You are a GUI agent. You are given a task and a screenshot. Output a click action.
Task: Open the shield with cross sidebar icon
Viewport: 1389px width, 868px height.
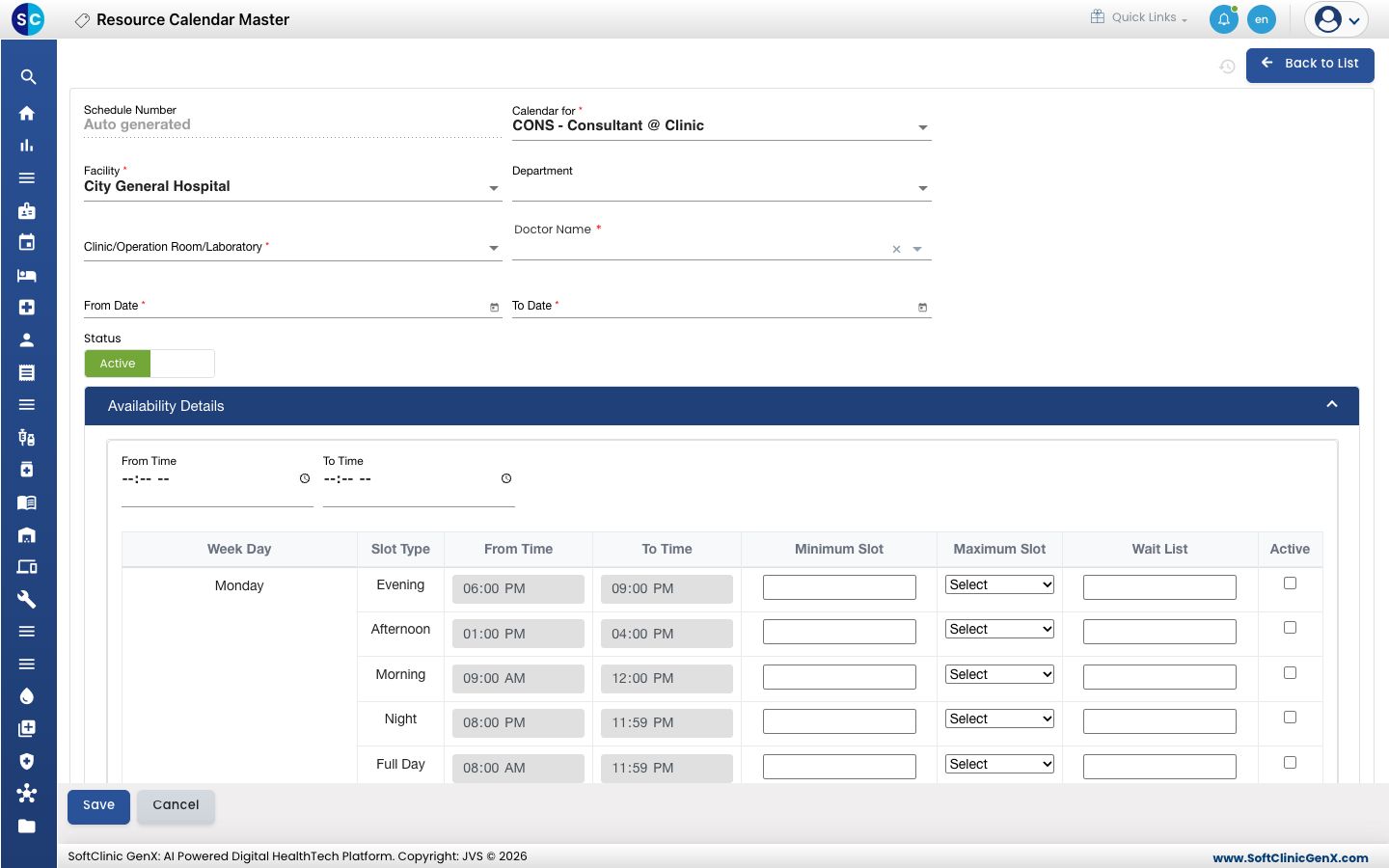point(27,761)
